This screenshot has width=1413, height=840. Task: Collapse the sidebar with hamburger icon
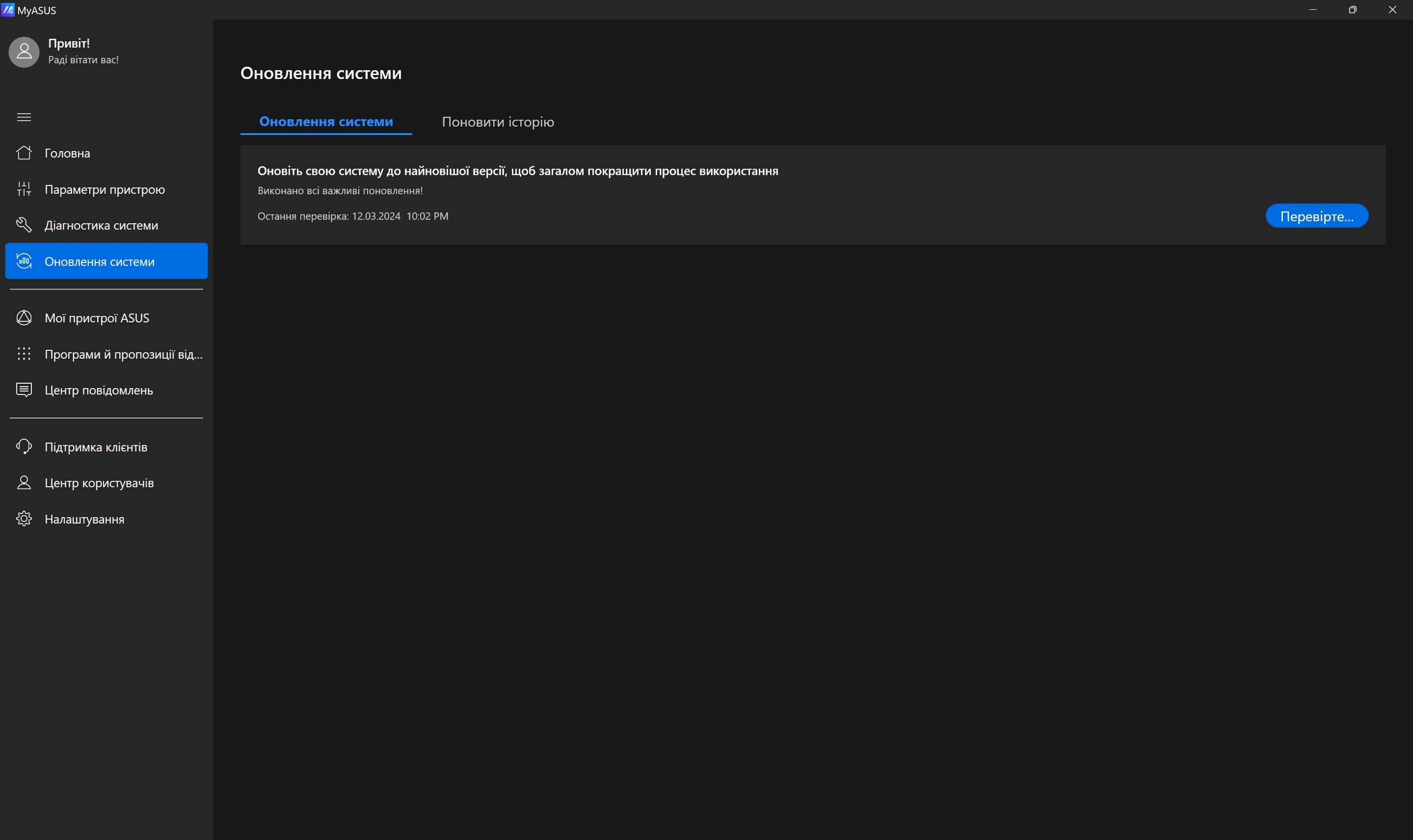(x=24, y=117)
